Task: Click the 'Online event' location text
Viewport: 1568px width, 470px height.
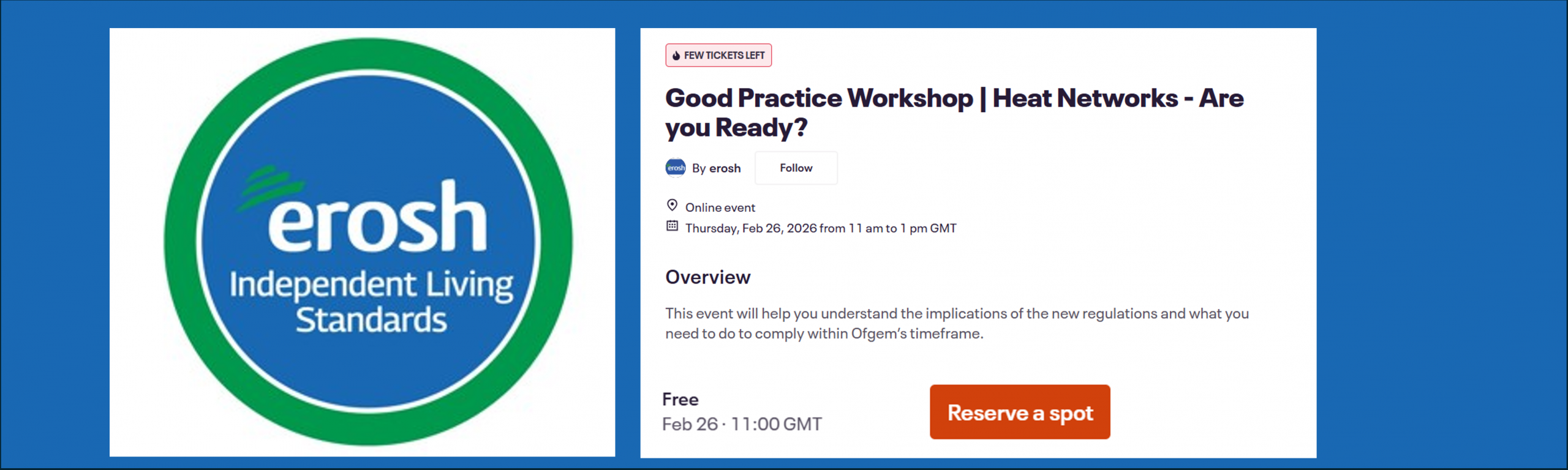Action: pos(720,207)
